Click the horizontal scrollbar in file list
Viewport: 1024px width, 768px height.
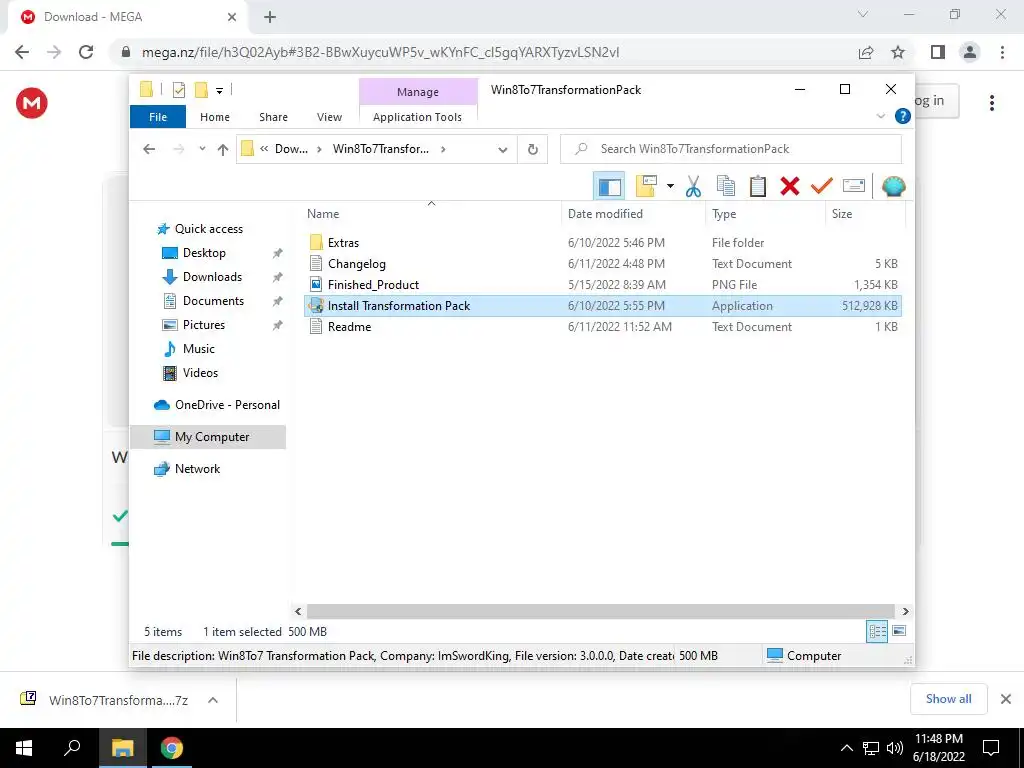tap(601, 611)
